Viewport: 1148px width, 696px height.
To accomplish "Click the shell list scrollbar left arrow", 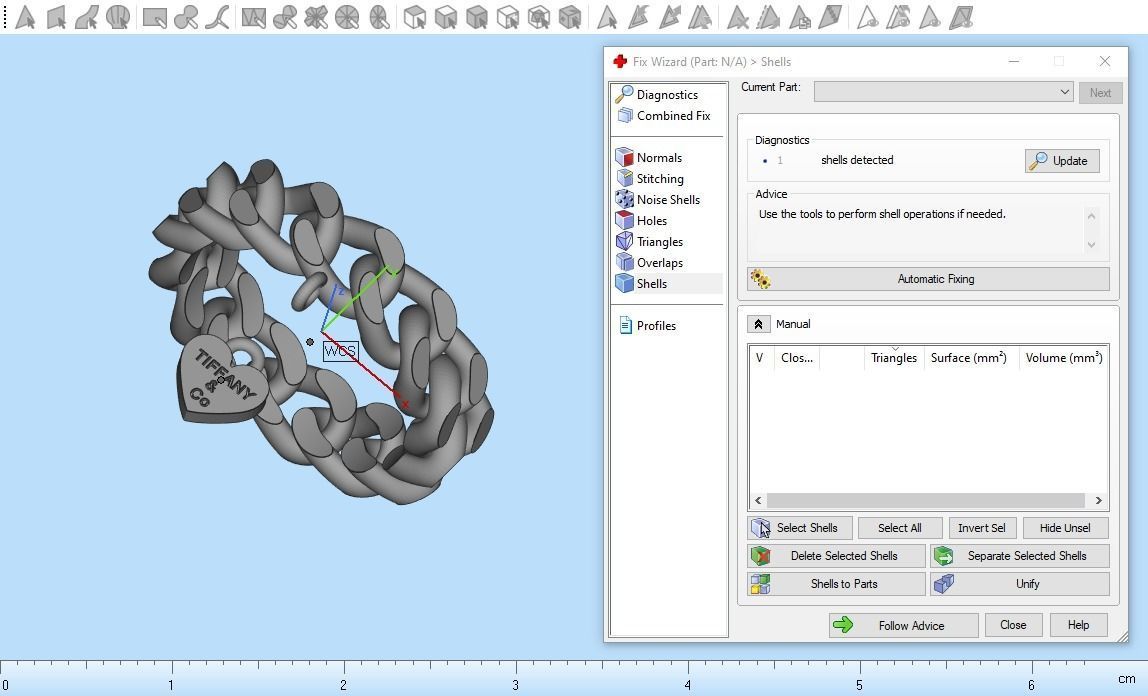I will pos(758,501).
